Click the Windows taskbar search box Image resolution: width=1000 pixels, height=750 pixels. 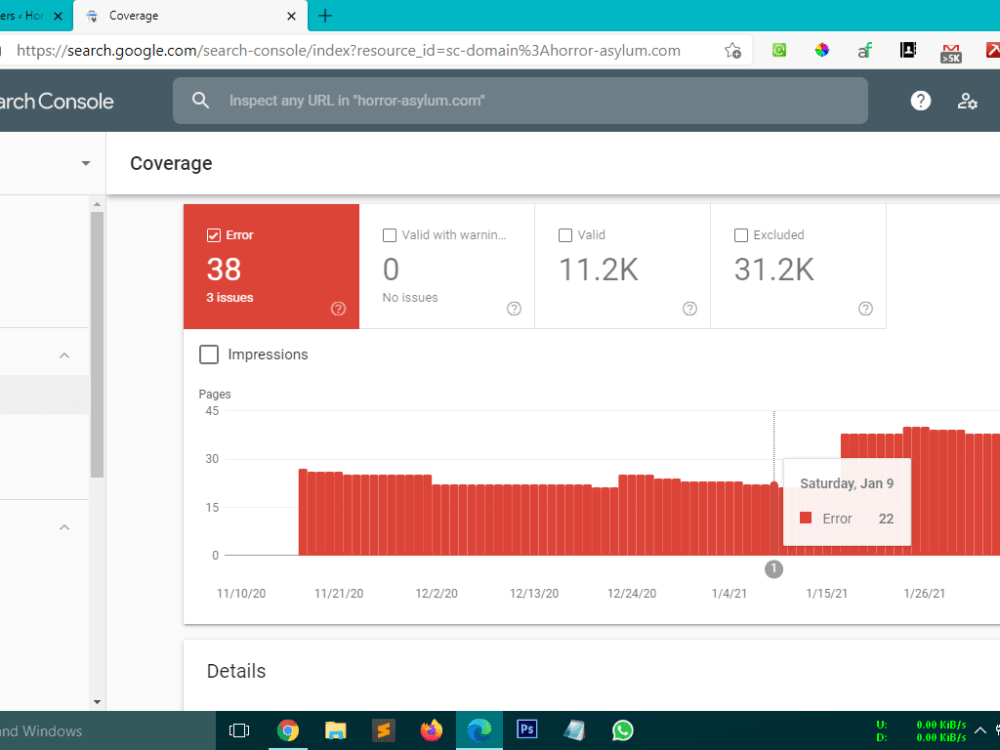pos(107,731)
